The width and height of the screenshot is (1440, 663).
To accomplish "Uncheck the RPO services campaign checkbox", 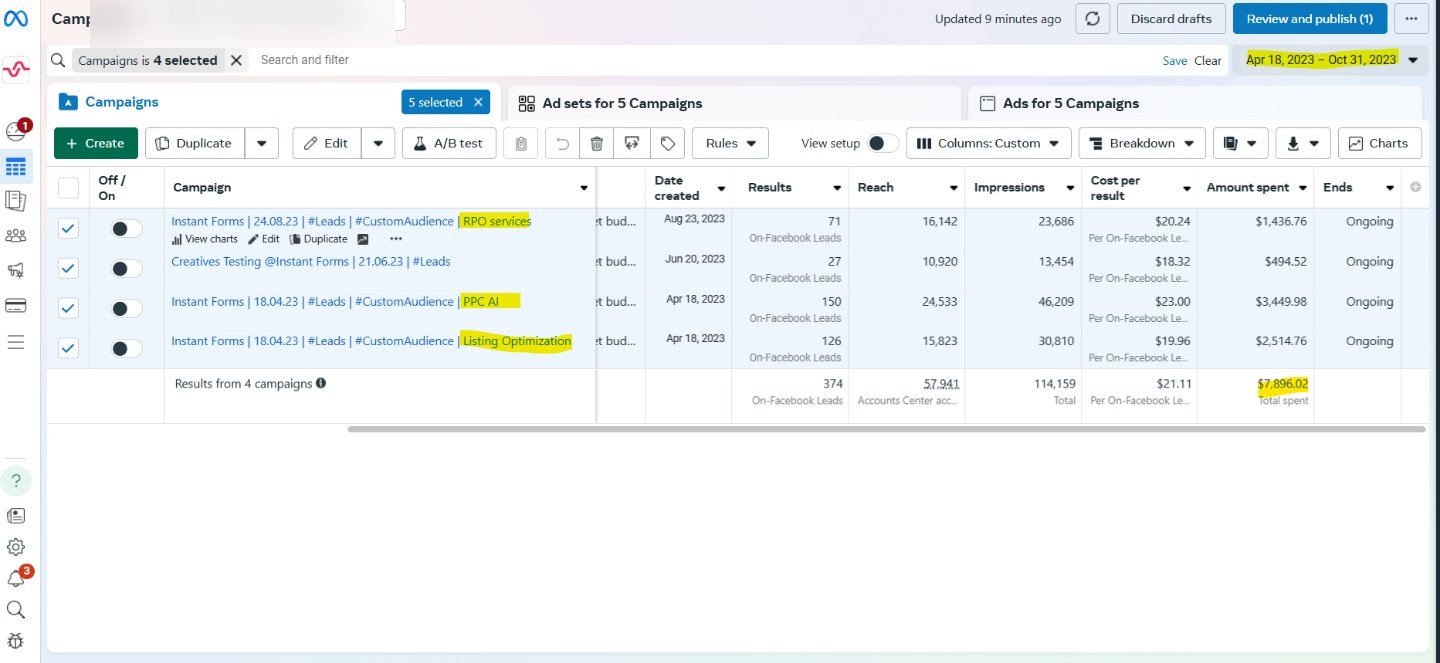I will pos(68,228).
